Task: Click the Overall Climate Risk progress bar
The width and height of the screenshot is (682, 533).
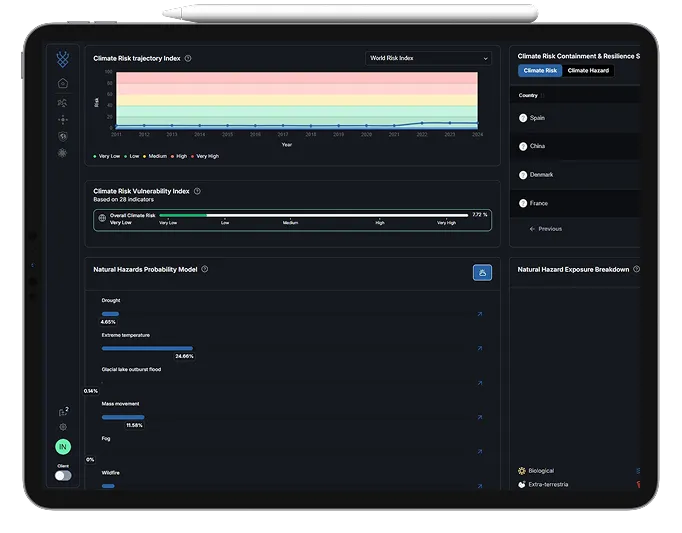Action: 314,215
